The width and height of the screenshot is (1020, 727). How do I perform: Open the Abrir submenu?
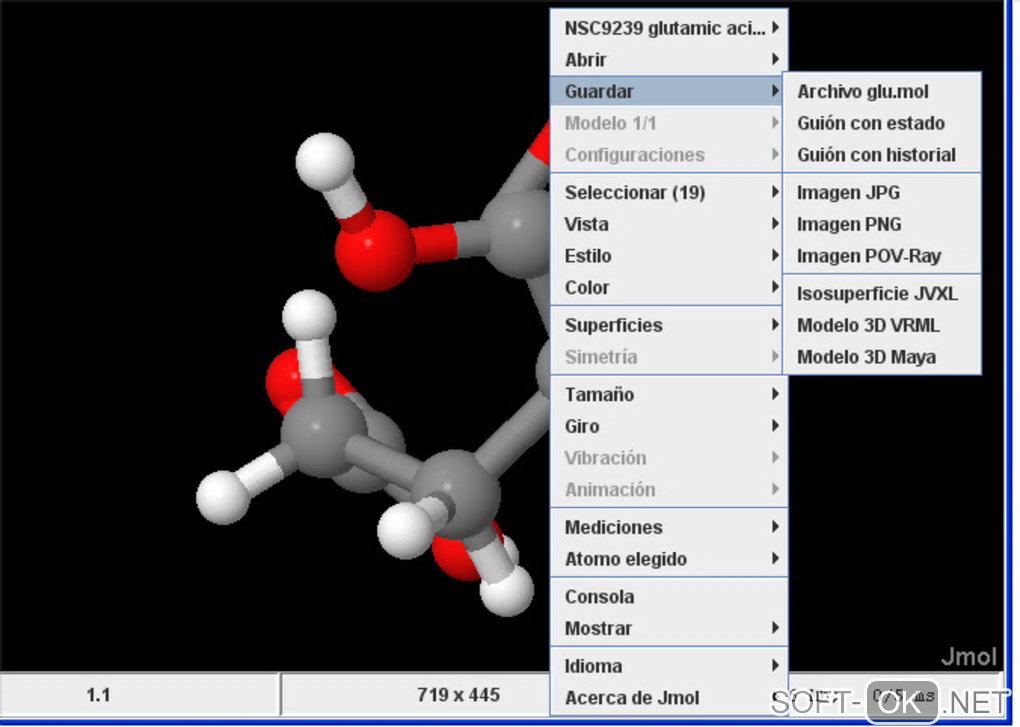click(x=669, y=60)
